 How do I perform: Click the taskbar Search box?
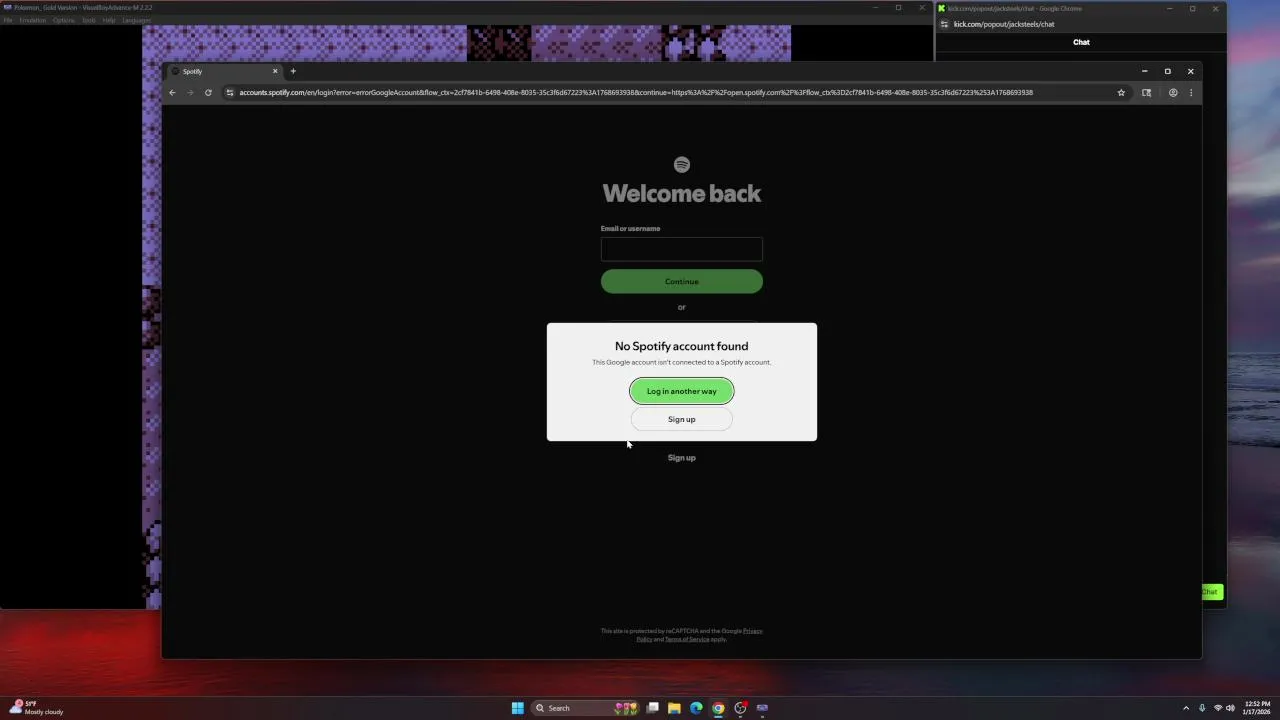tap(585, 708)
